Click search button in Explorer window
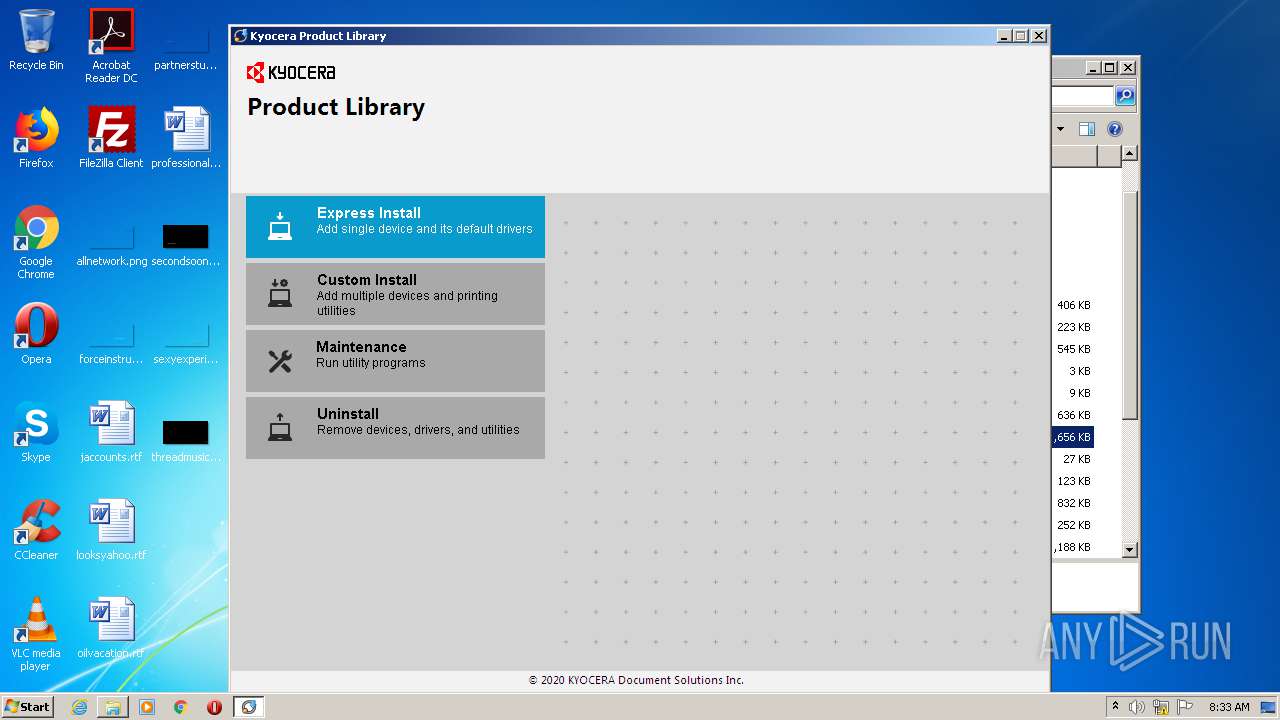The width and height of the screenshot is (1280, 720). (x=1125, y=96)
